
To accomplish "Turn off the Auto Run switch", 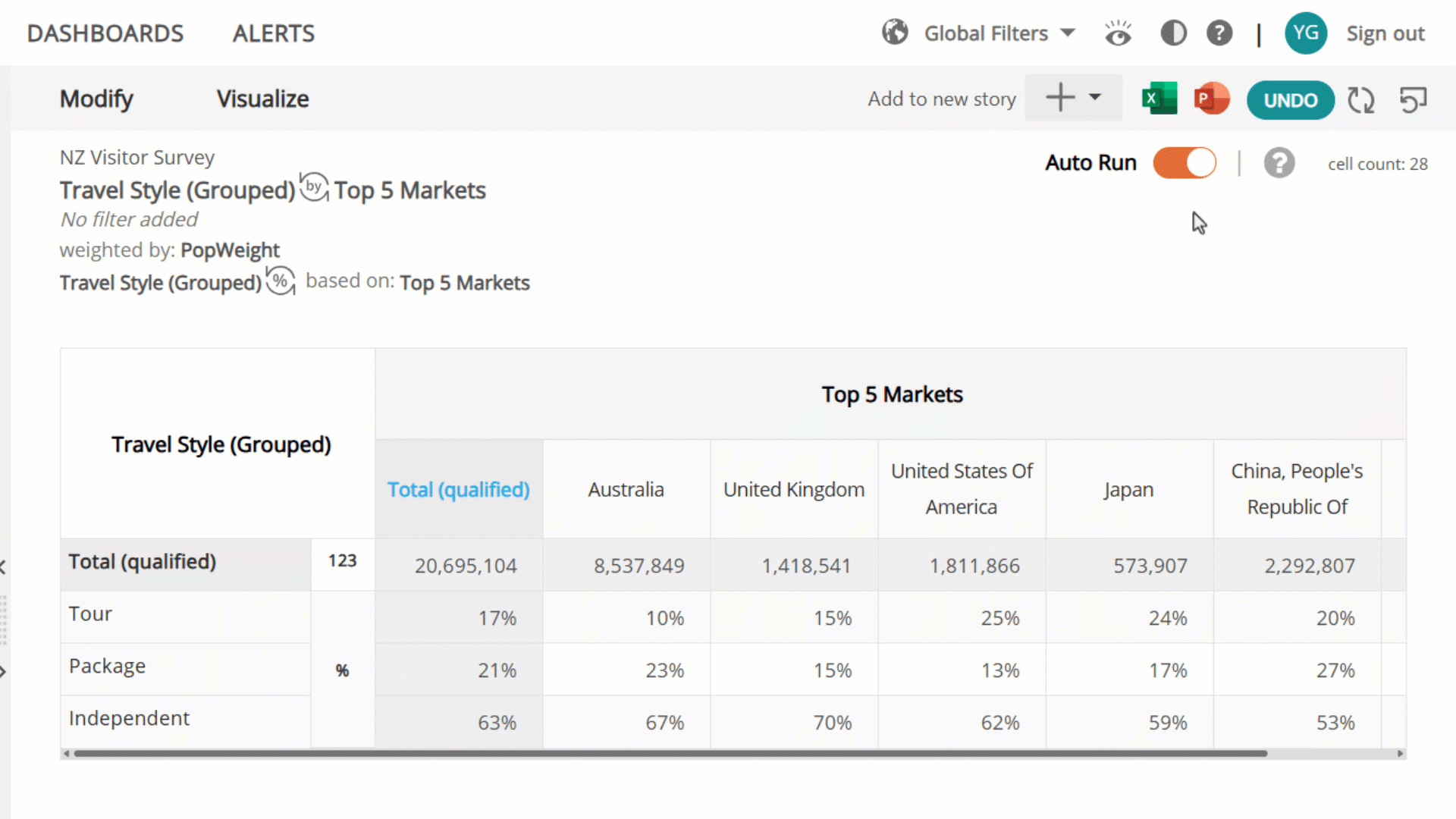I will coord(1185,163).
